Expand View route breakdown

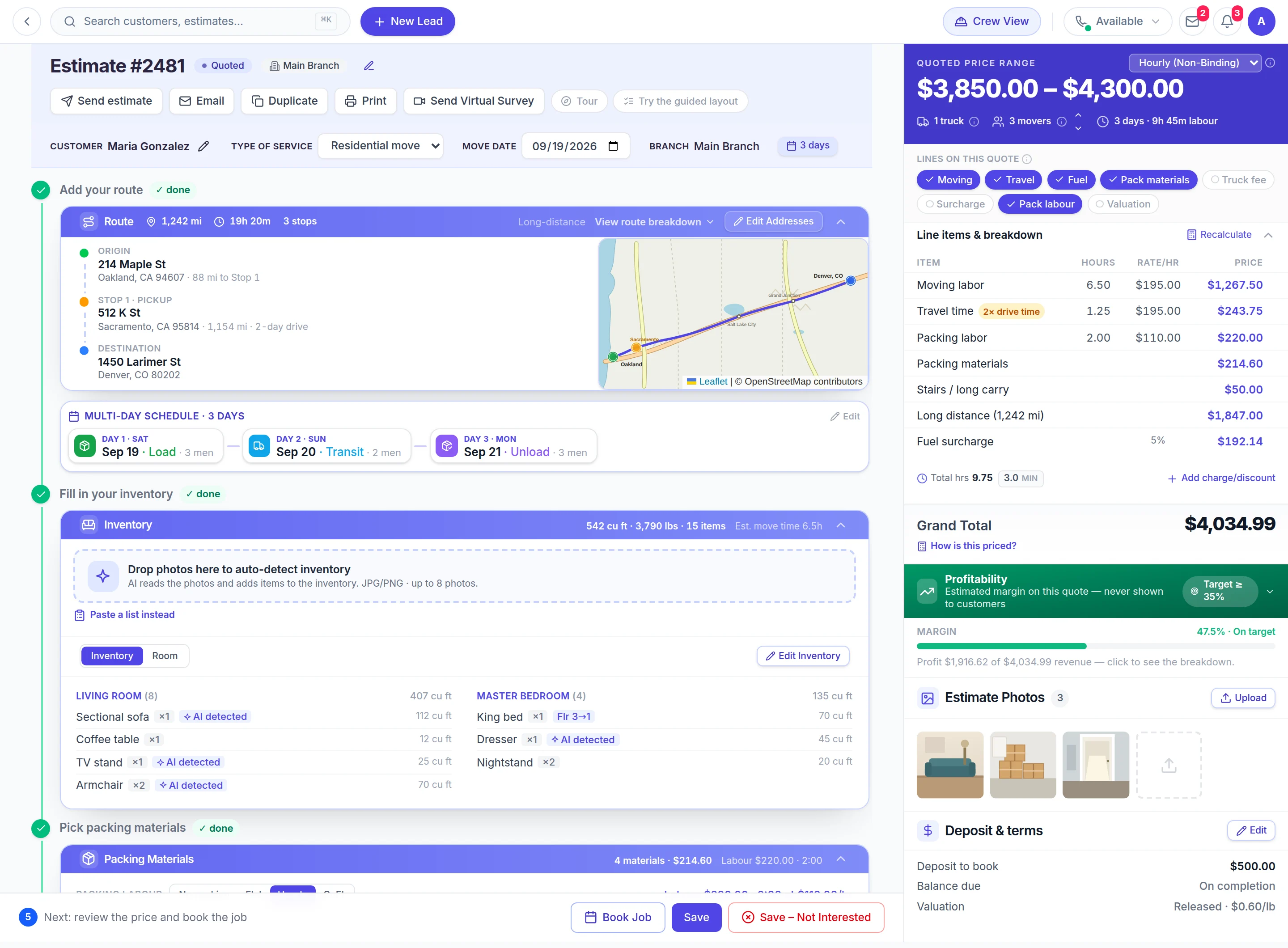pos(654,221)
